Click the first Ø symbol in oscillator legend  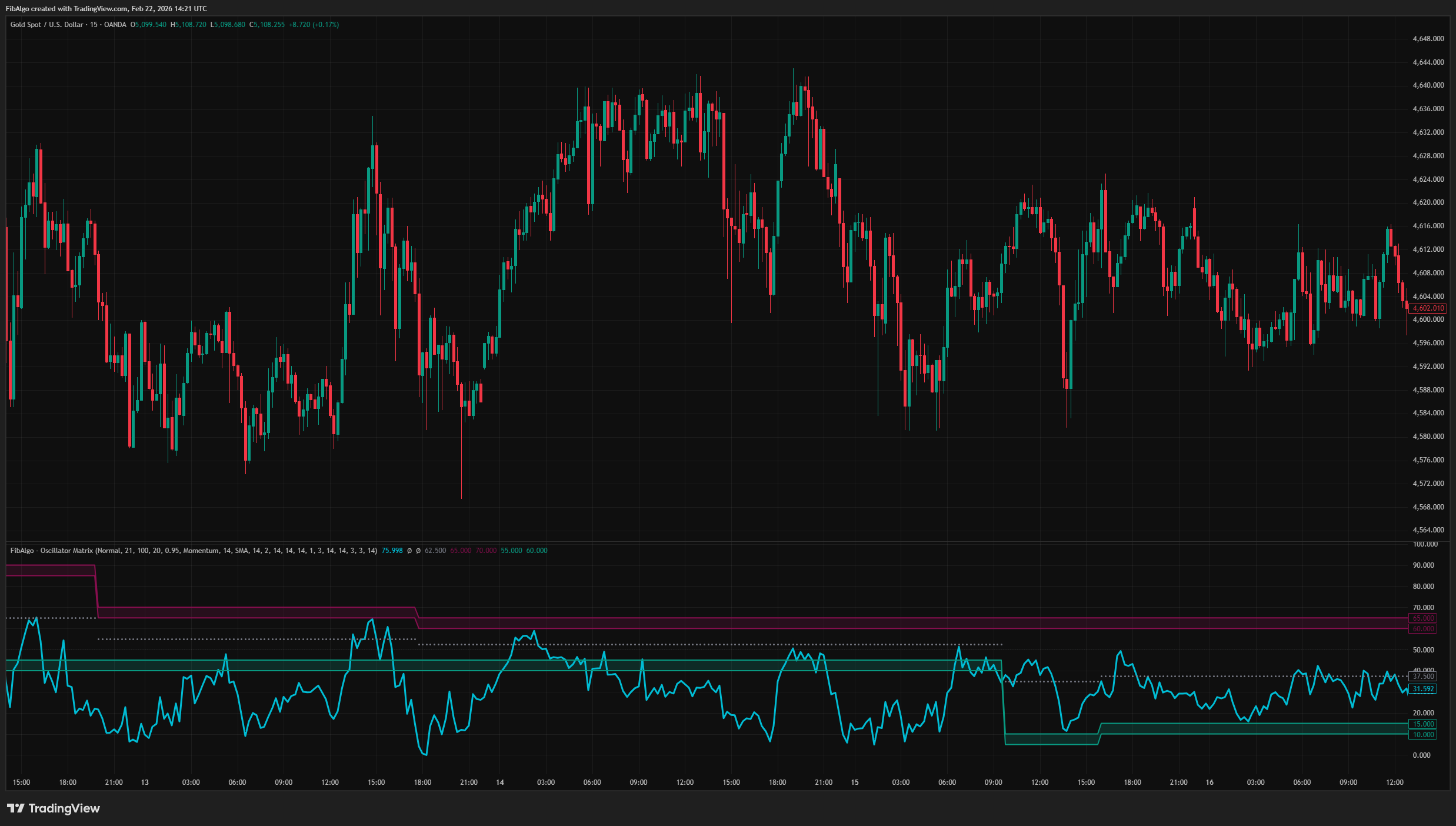coord(409,551)
